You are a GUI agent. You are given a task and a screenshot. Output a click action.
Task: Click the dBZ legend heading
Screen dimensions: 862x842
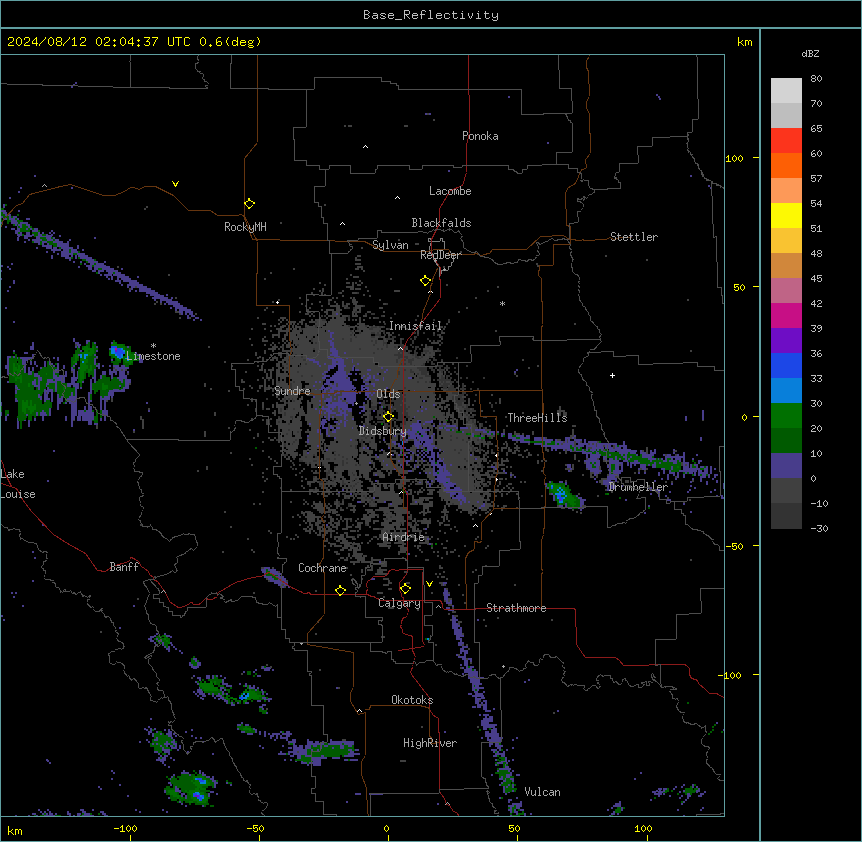(x=810, y=54)
